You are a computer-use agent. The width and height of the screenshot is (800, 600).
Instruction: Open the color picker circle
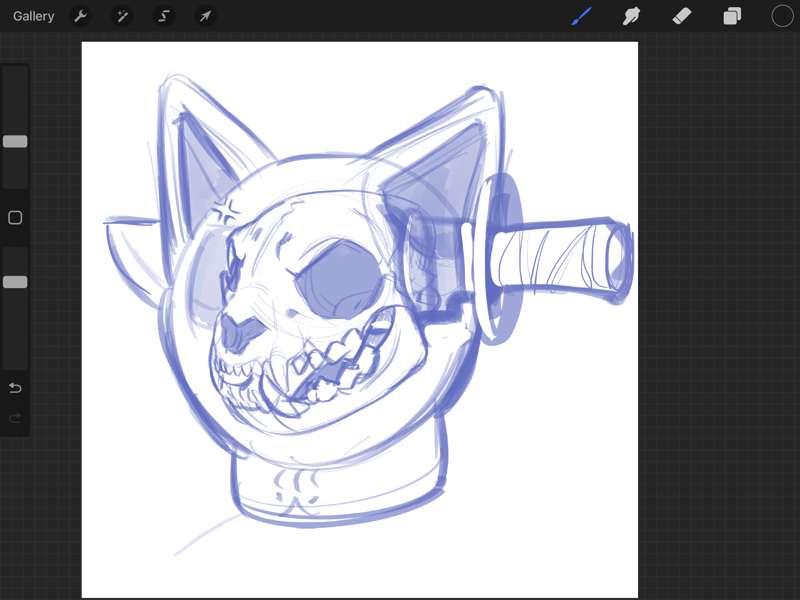click(782, 16)
